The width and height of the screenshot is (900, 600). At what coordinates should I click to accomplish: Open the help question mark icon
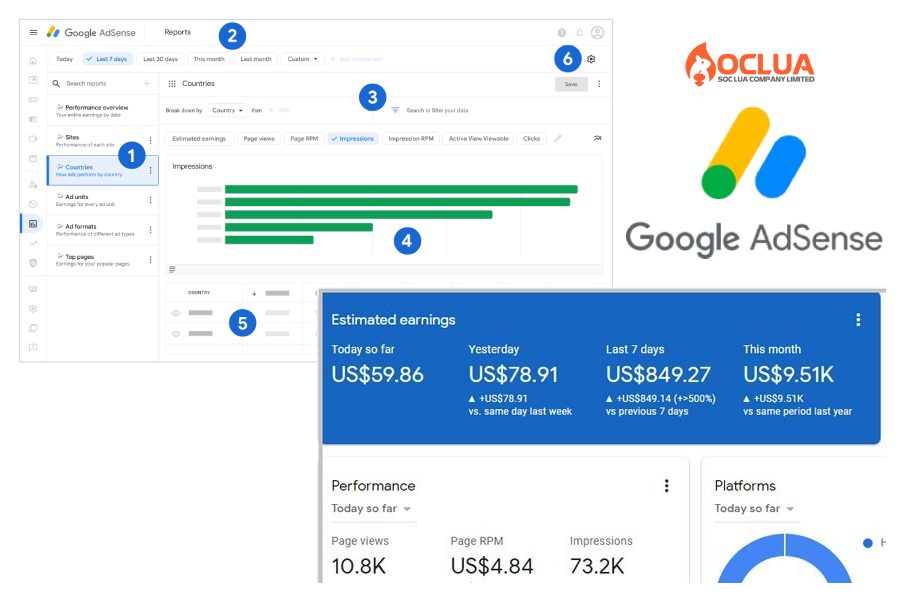562,33
